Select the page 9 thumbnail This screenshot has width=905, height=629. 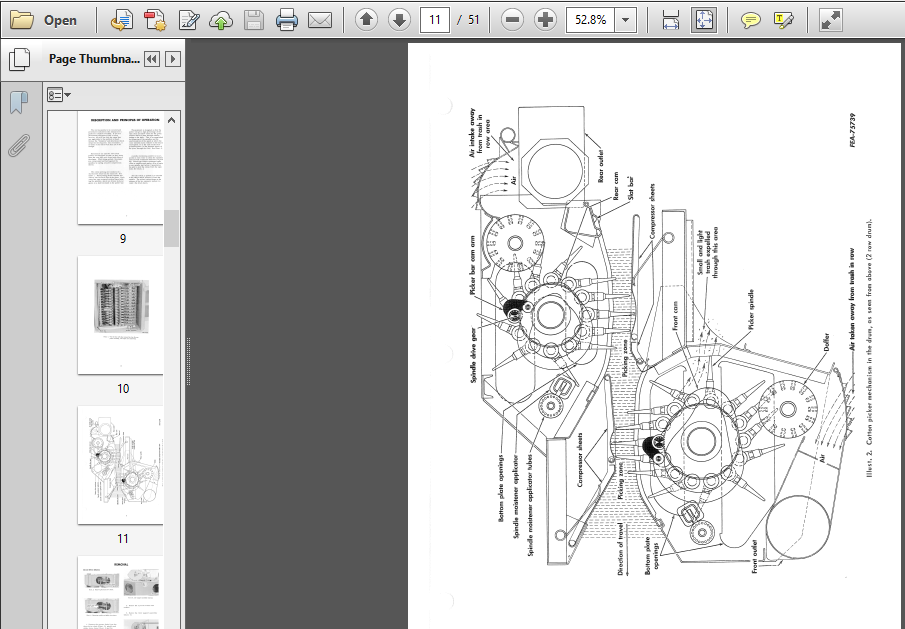tap(120, 168)
